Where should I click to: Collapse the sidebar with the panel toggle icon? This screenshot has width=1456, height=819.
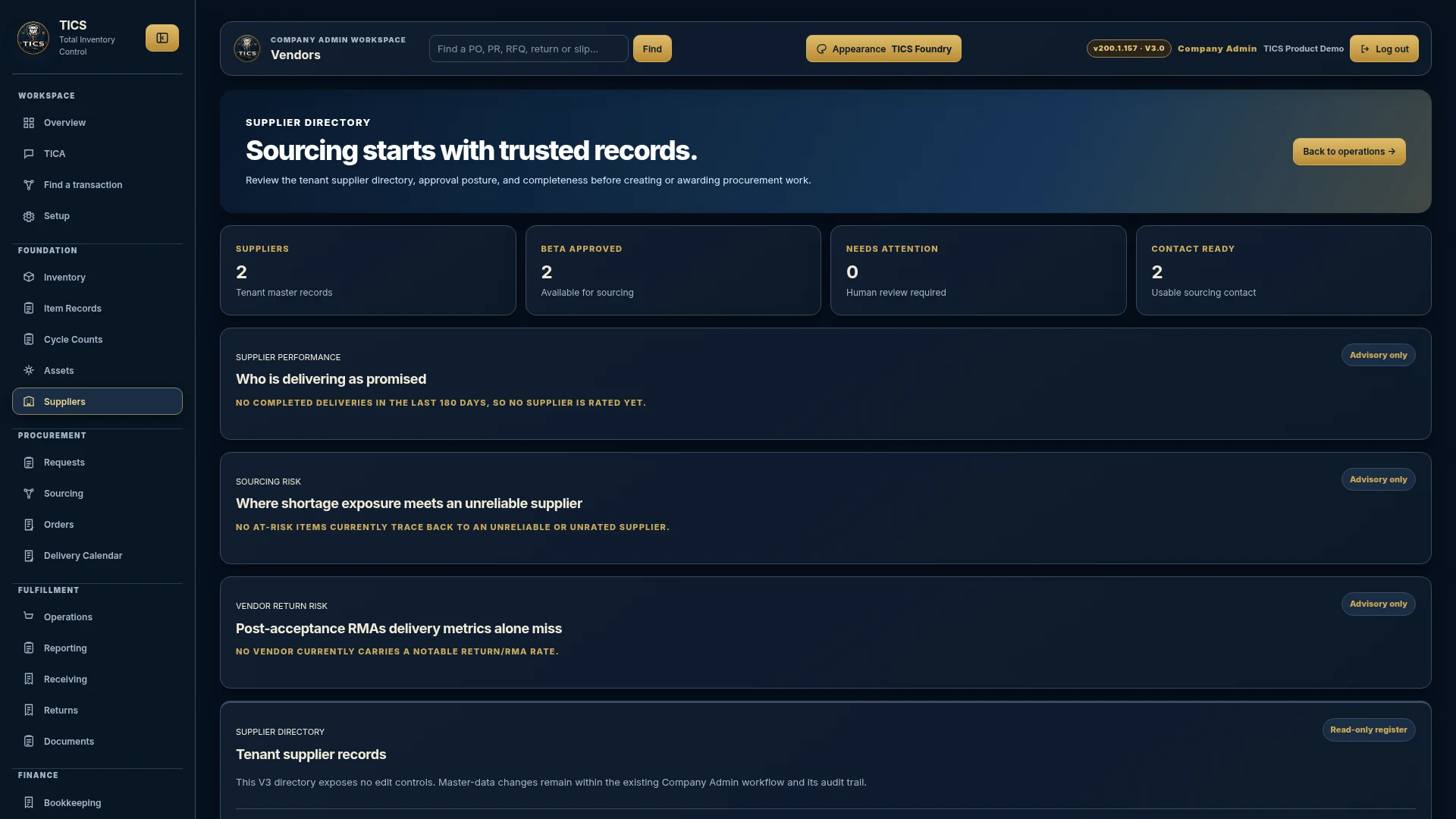[162, 38]
